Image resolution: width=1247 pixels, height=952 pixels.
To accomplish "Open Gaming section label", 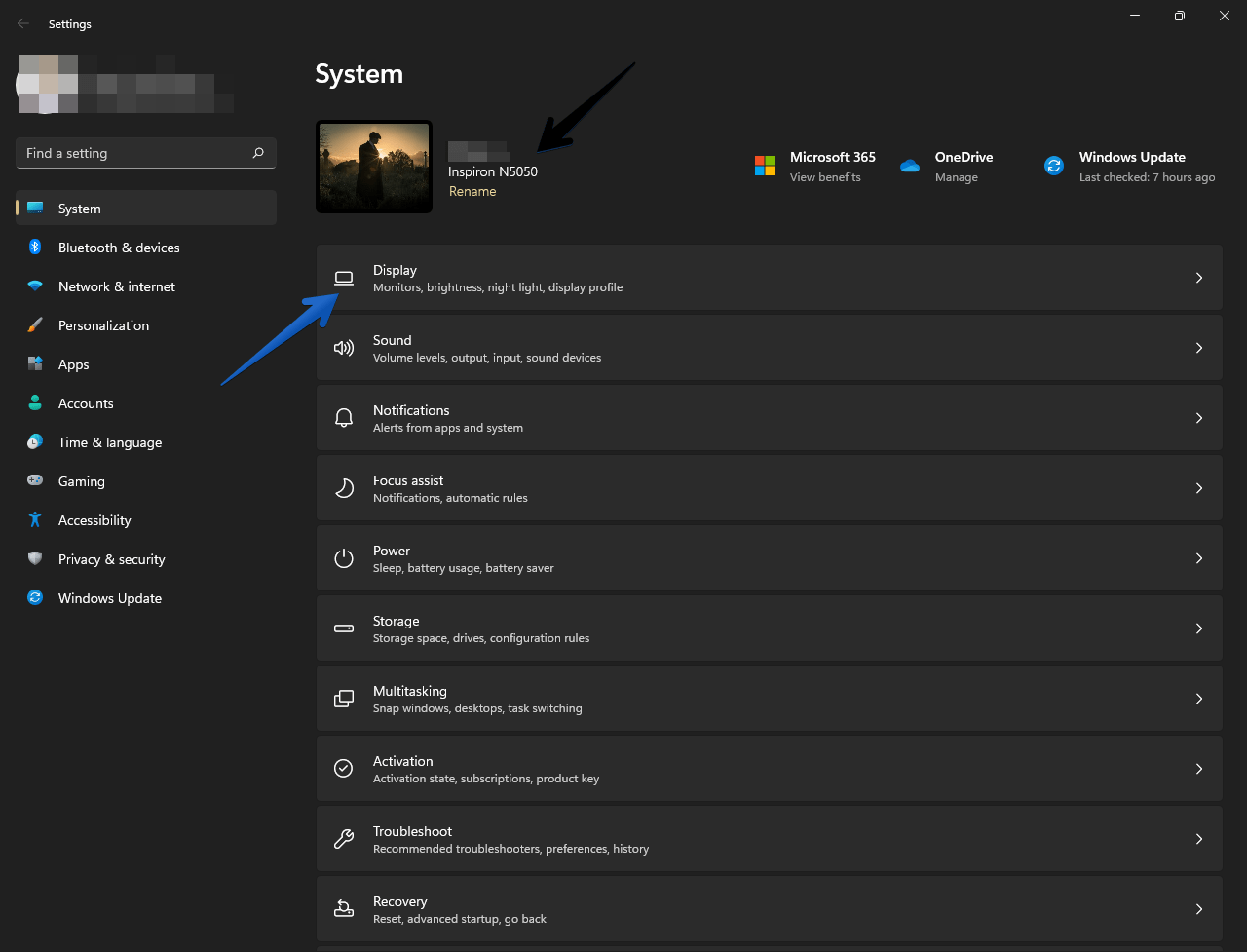I will tap(82, 481).
